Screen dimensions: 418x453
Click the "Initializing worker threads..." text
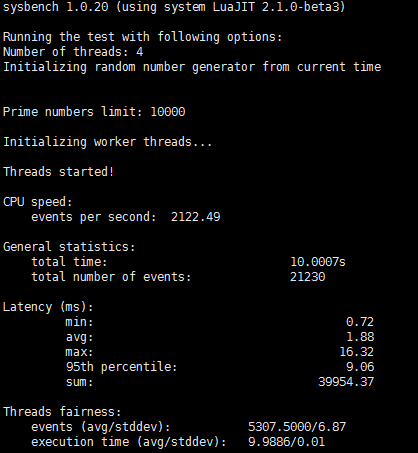(x=107, y=142)
